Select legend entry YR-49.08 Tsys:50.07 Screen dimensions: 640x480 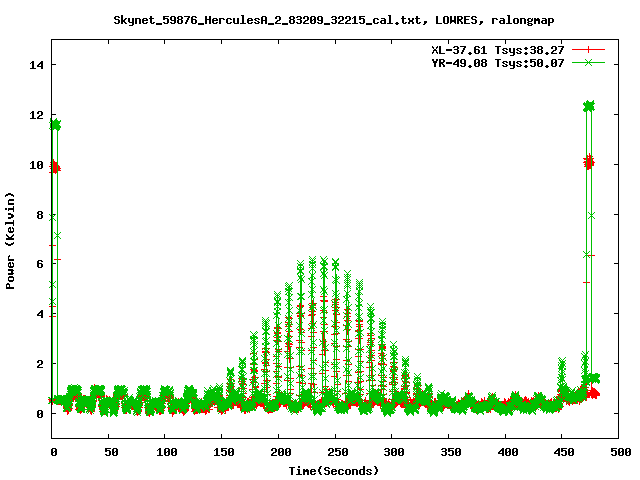pyautogui.click(x=498, y=63)
